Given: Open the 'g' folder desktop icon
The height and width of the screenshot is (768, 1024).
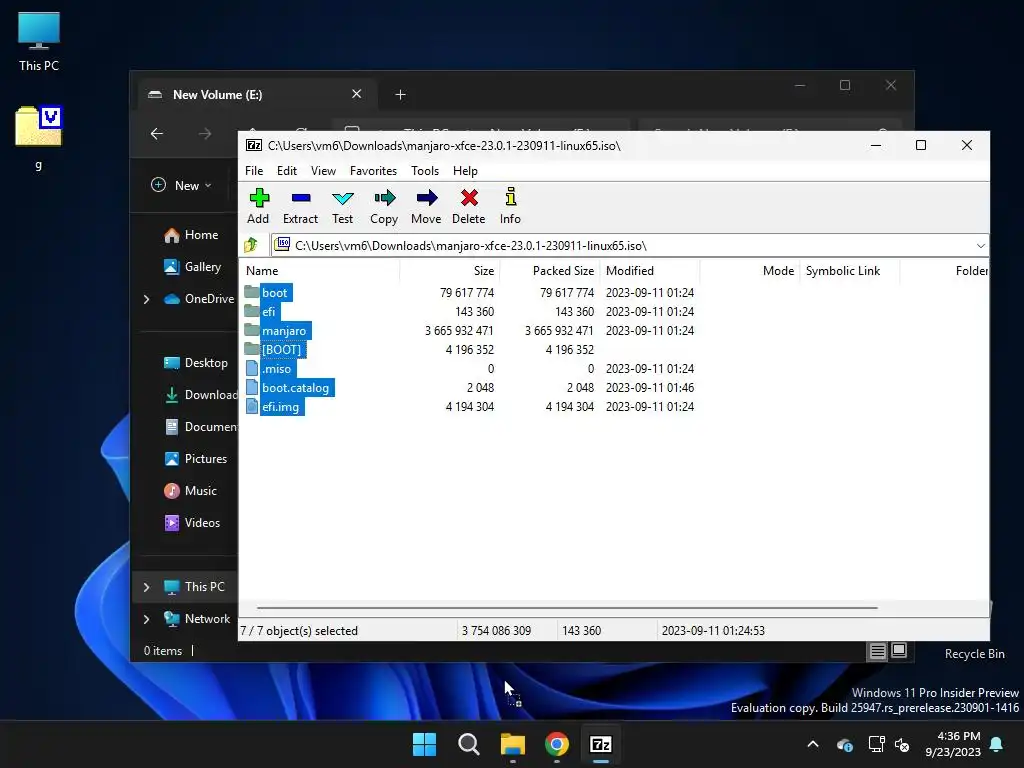Looking at the screenshot, I should pos(39,138).
